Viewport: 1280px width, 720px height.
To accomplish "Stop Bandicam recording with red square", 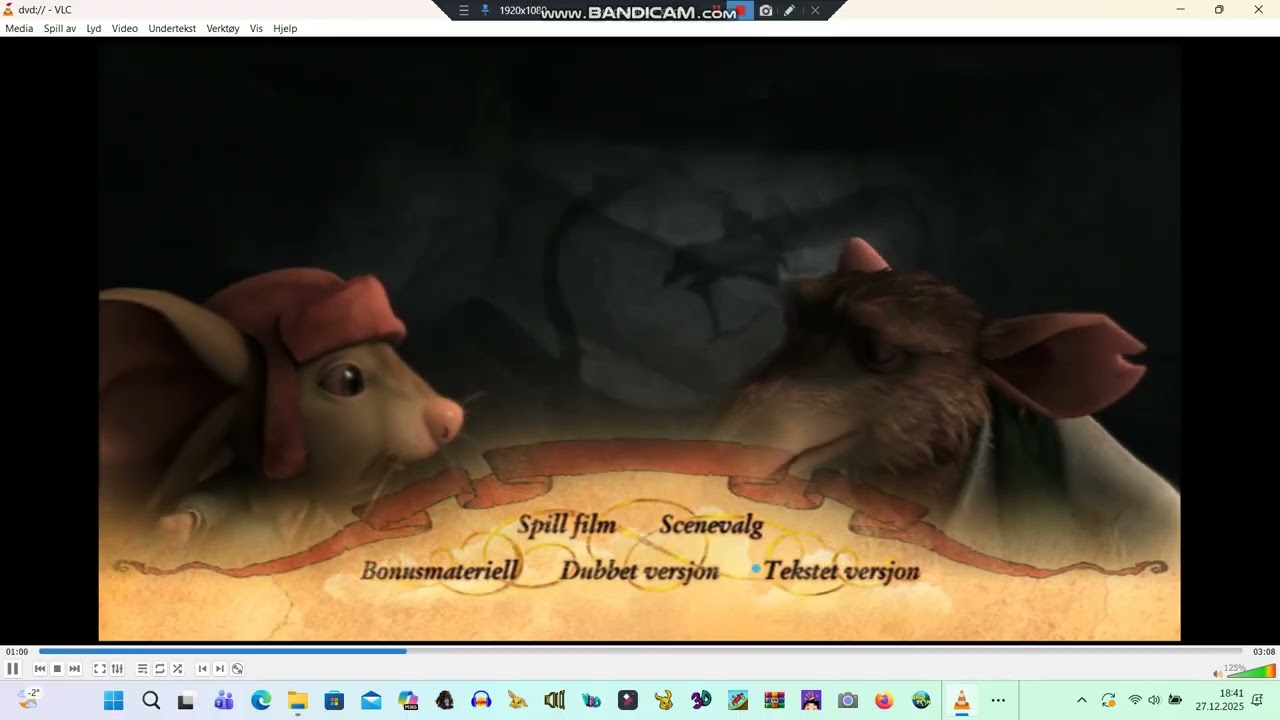I will [741, 10].
